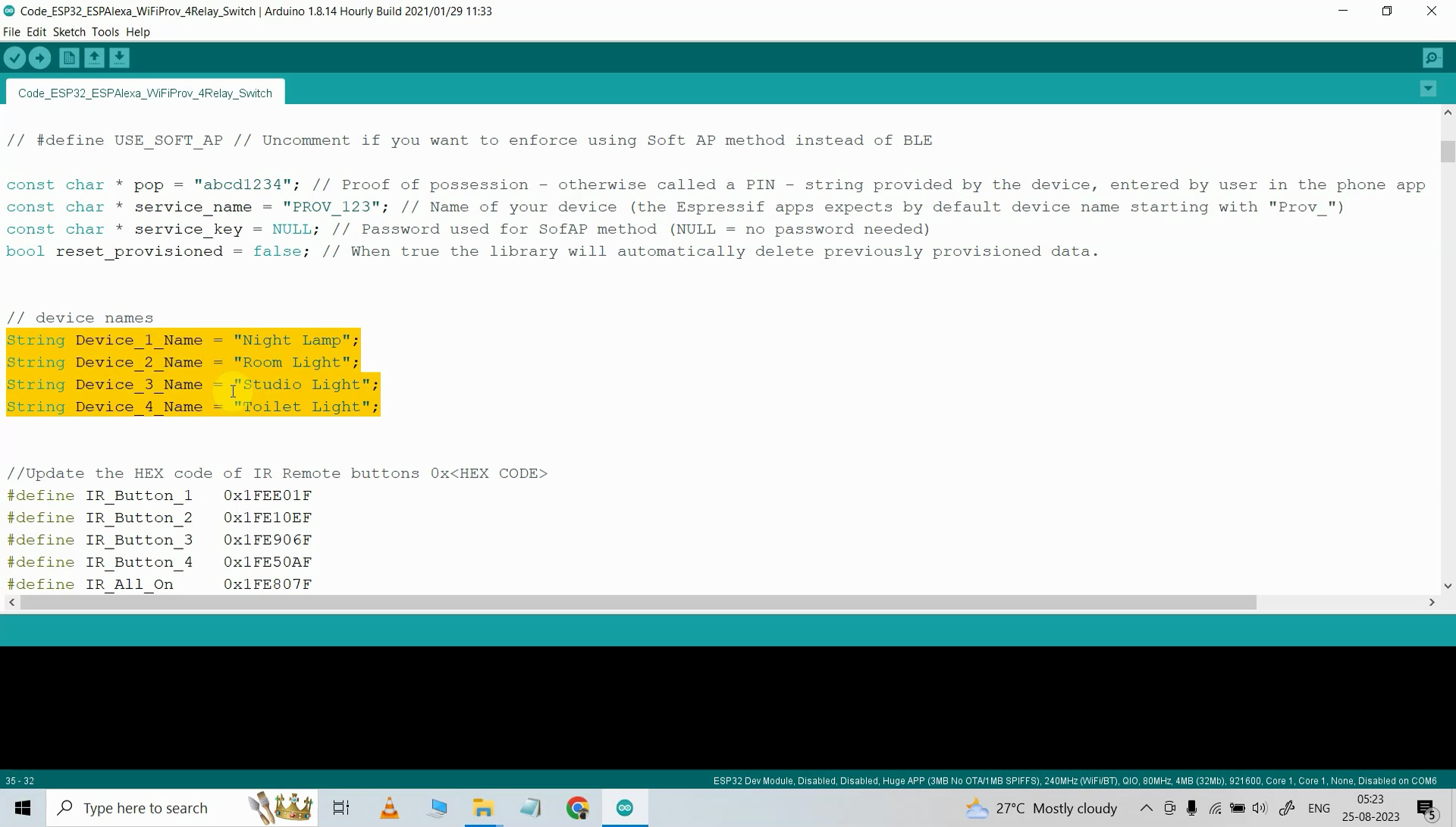Open the Sketch menu
The height and width of the screenshot is (827, 1456).
point(69,32)
